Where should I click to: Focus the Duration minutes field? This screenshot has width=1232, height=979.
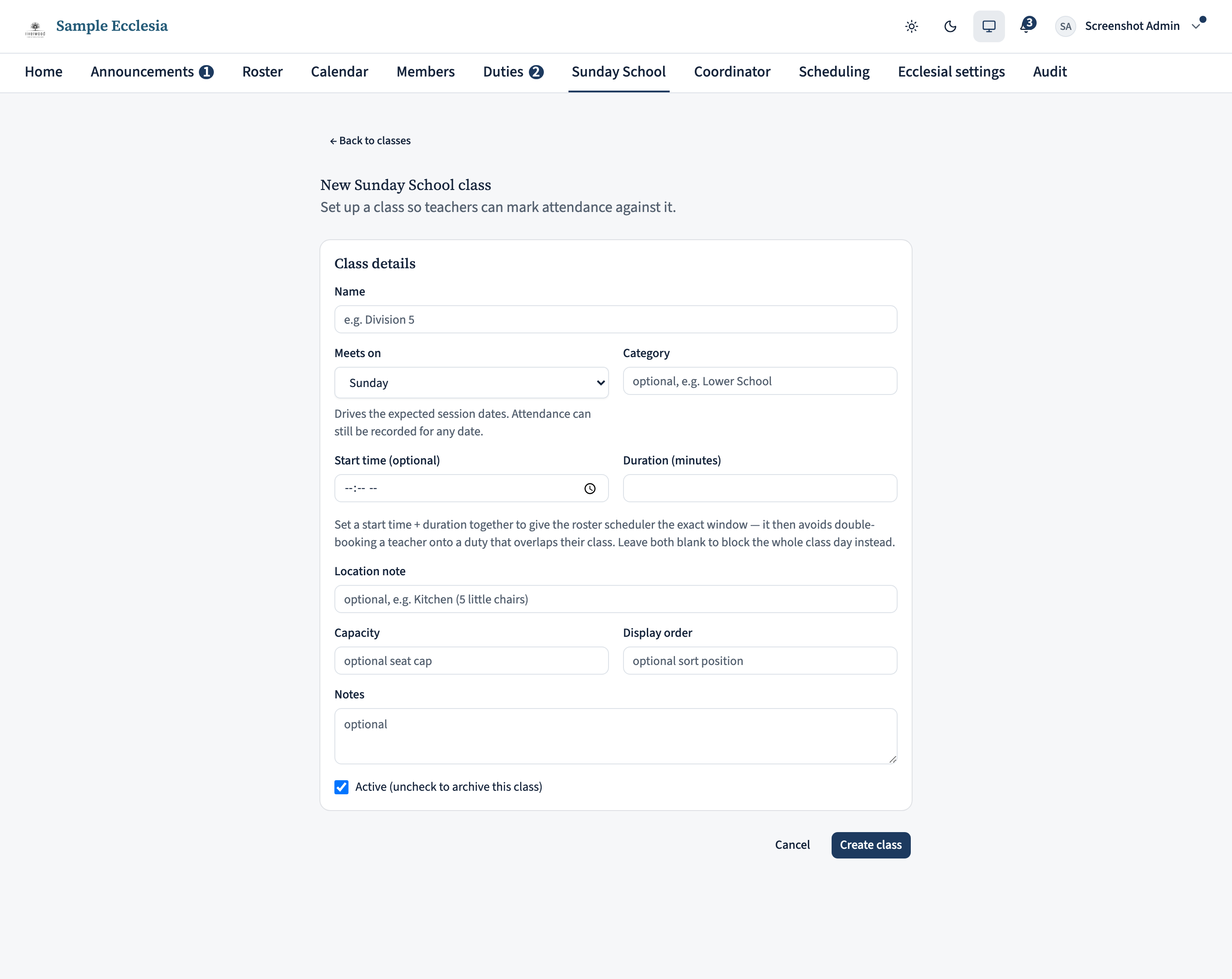(x=759, y=488)
